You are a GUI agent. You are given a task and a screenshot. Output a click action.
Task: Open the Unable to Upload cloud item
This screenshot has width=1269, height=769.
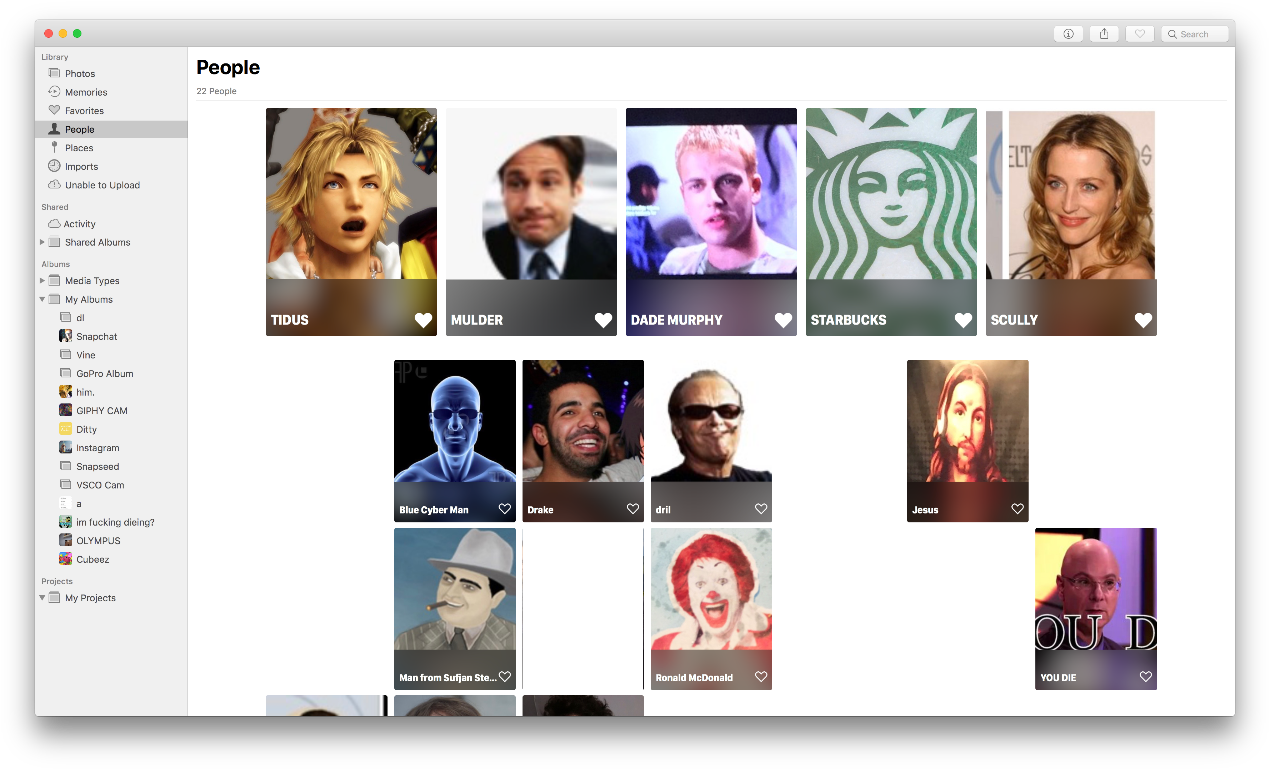point(101,185)
